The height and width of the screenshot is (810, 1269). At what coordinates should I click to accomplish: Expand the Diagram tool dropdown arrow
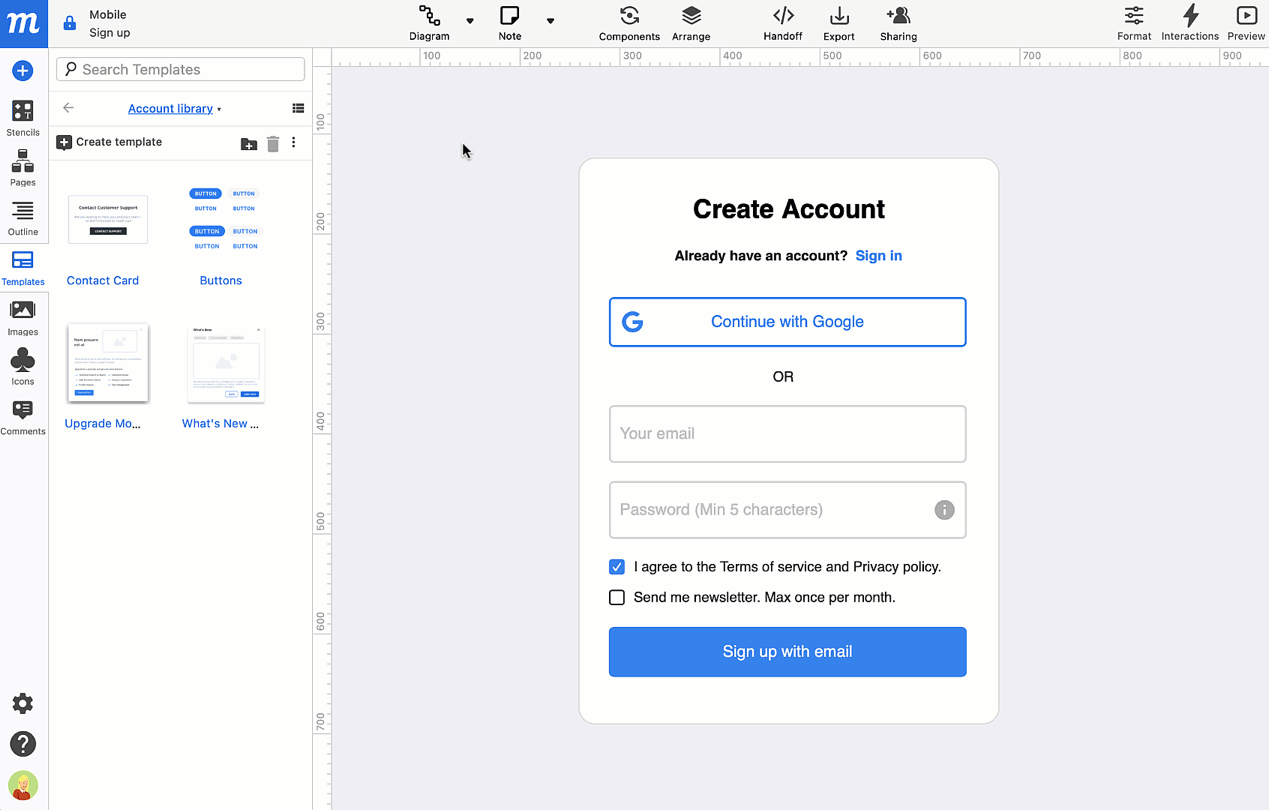(470, 22)
